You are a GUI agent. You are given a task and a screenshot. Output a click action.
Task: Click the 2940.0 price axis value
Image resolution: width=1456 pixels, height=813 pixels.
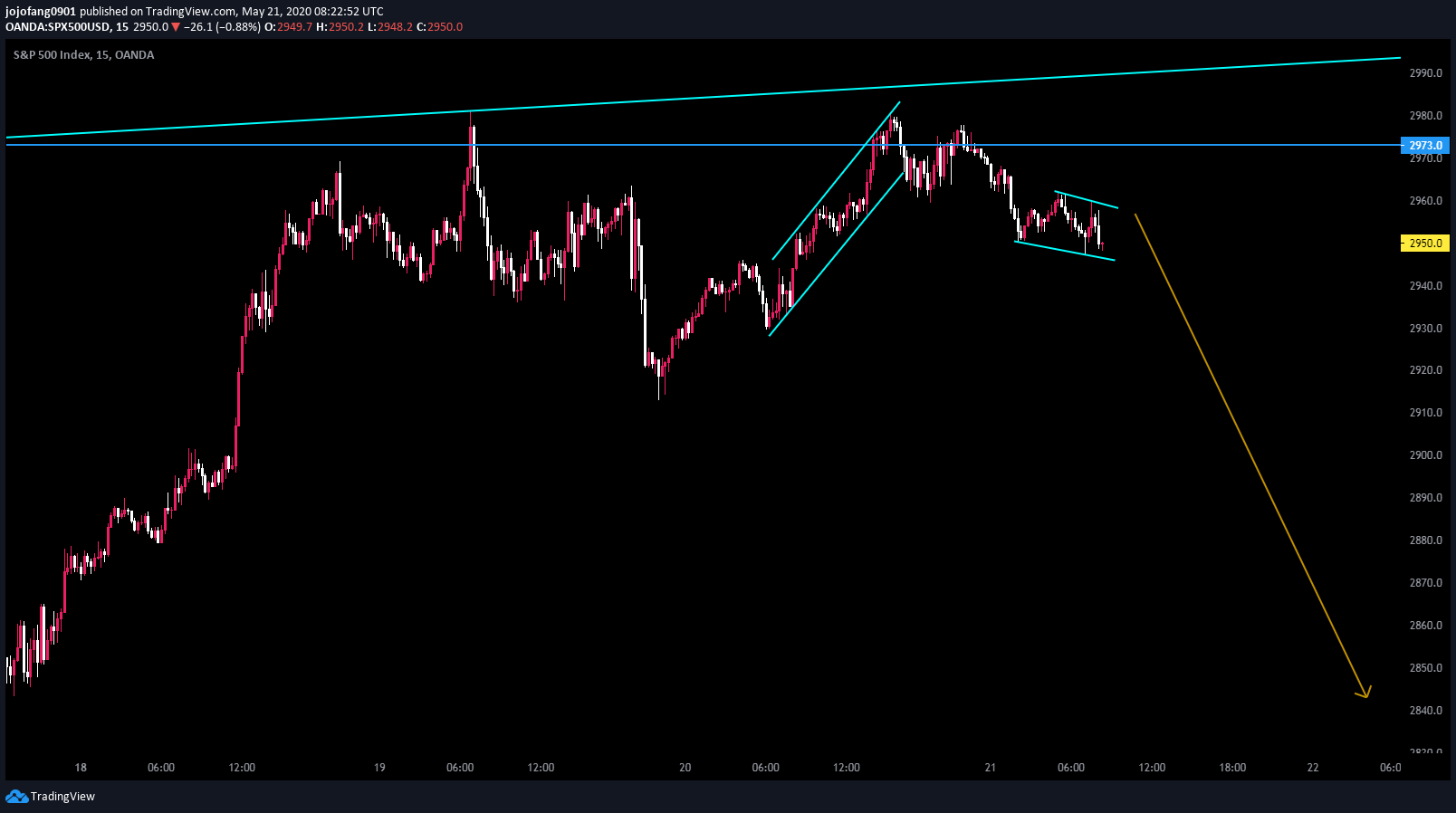(1426, 286)
